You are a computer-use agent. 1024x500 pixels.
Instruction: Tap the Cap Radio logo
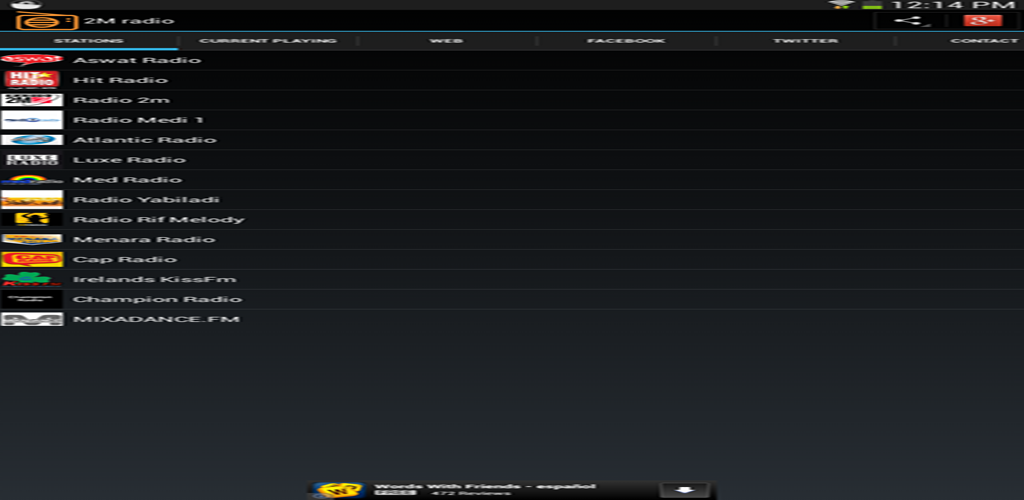pyautogui.click(x=32, y=259)
